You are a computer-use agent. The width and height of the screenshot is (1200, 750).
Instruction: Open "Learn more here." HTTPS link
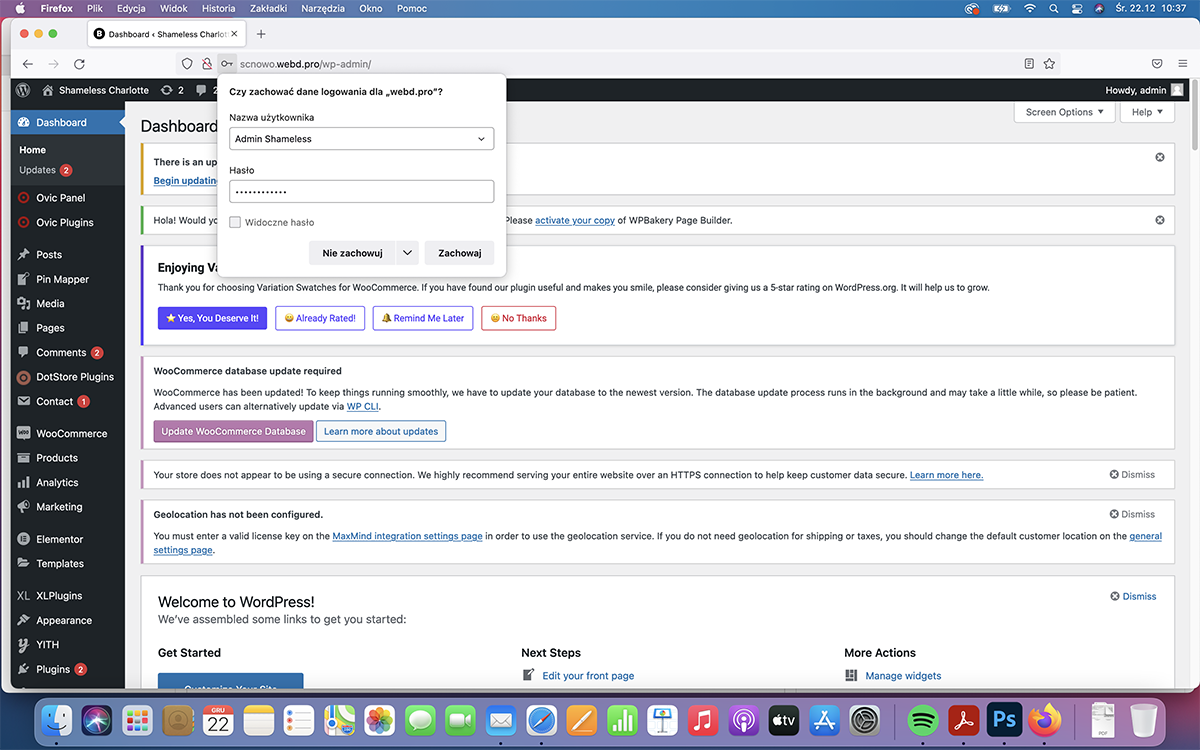pyautogui.click(x=946, y=475)
